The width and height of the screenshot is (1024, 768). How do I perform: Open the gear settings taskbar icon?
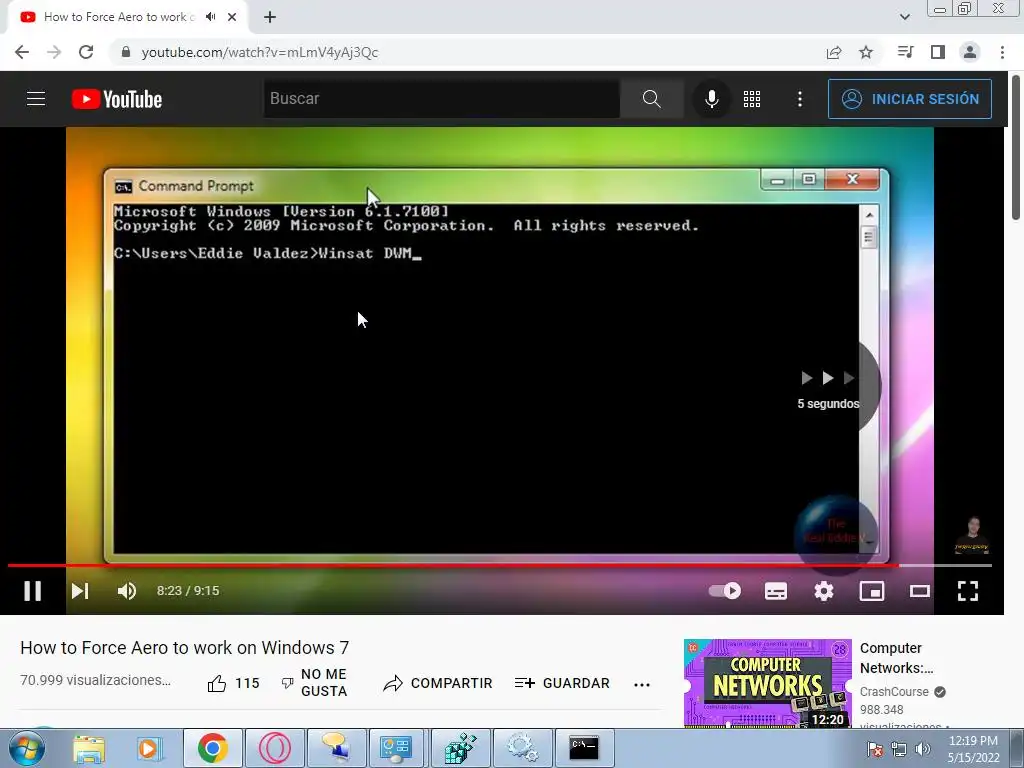click(522, 748)
